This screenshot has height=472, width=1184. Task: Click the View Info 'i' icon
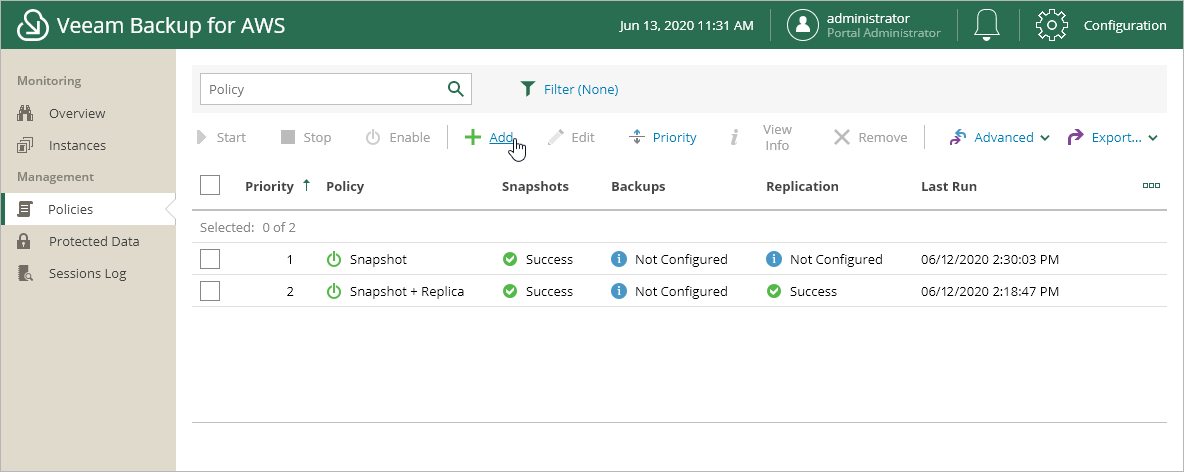[x=733, y=137]
